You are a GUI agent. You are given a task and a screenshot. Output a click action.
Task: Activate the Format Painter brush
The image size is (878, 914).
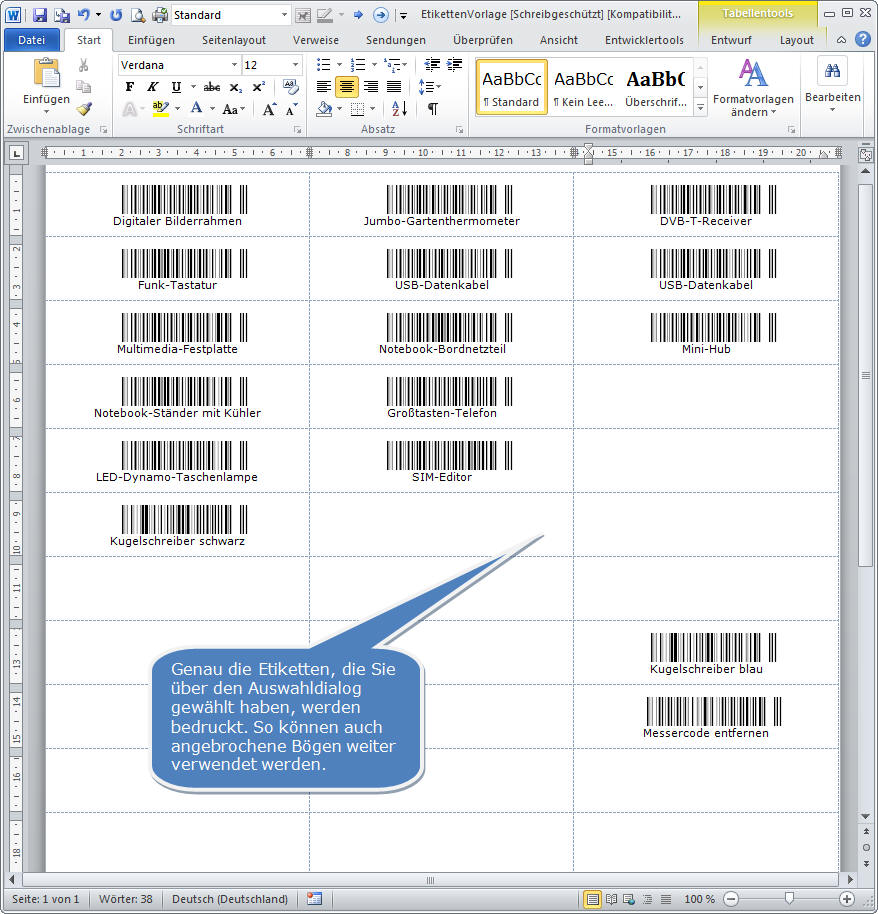[x=83, y=108]
